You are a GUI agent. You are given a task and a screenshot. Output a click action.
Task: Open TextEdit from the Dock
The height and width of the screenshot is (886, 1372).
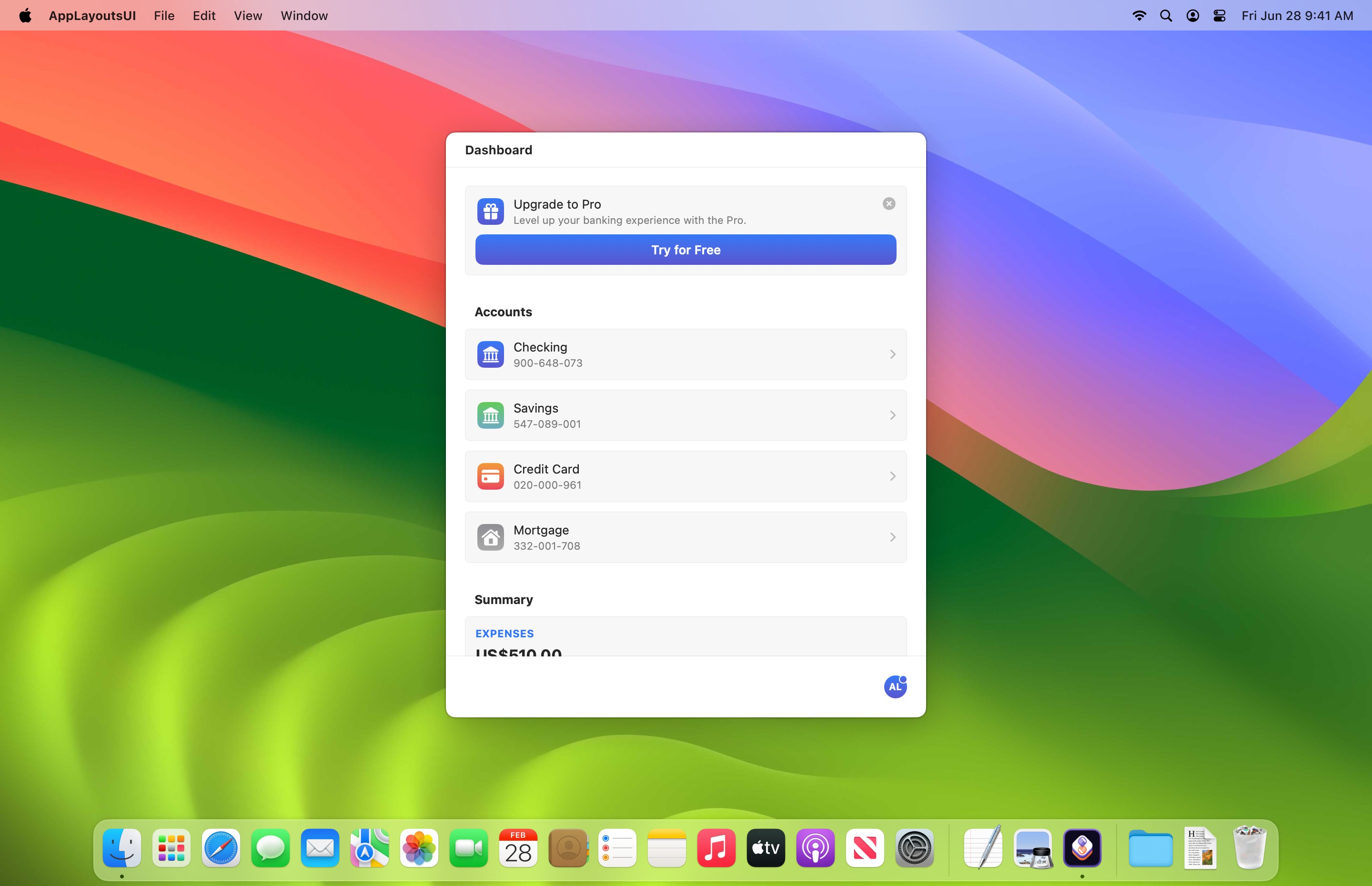coord(983,846)
